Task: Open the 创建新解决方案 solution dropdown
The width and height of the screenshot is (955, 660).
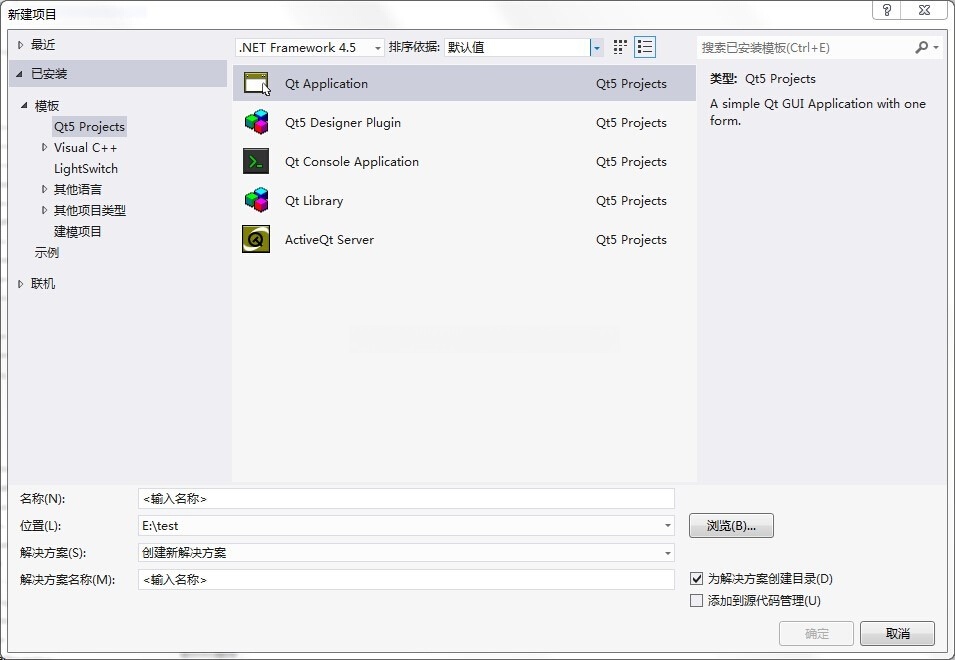Action: click(x=668, y=553)
